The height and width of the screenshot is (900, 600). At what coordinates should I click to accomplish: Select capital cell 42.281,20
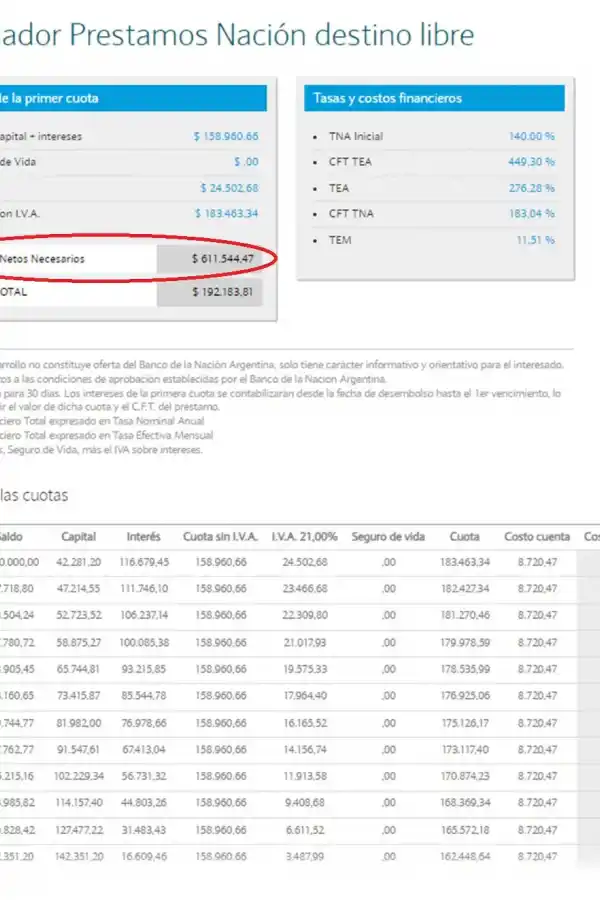(79, 562)
